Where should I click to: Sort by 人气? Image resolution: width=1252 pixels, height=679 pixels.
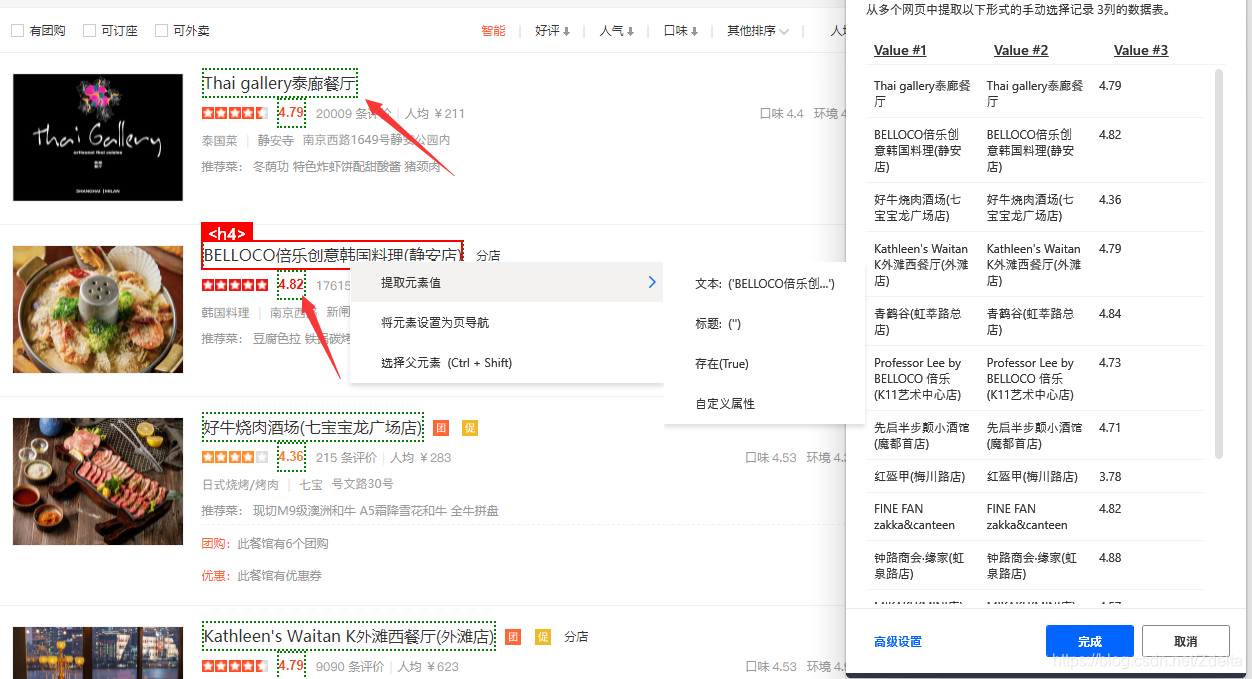[x=617, y=31]
